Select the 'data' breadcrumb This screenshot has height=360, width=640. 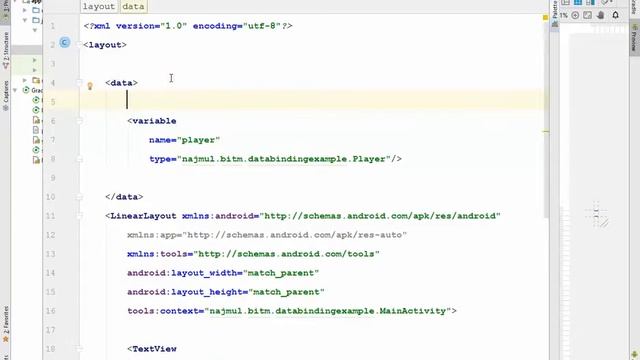pos(133,7)
